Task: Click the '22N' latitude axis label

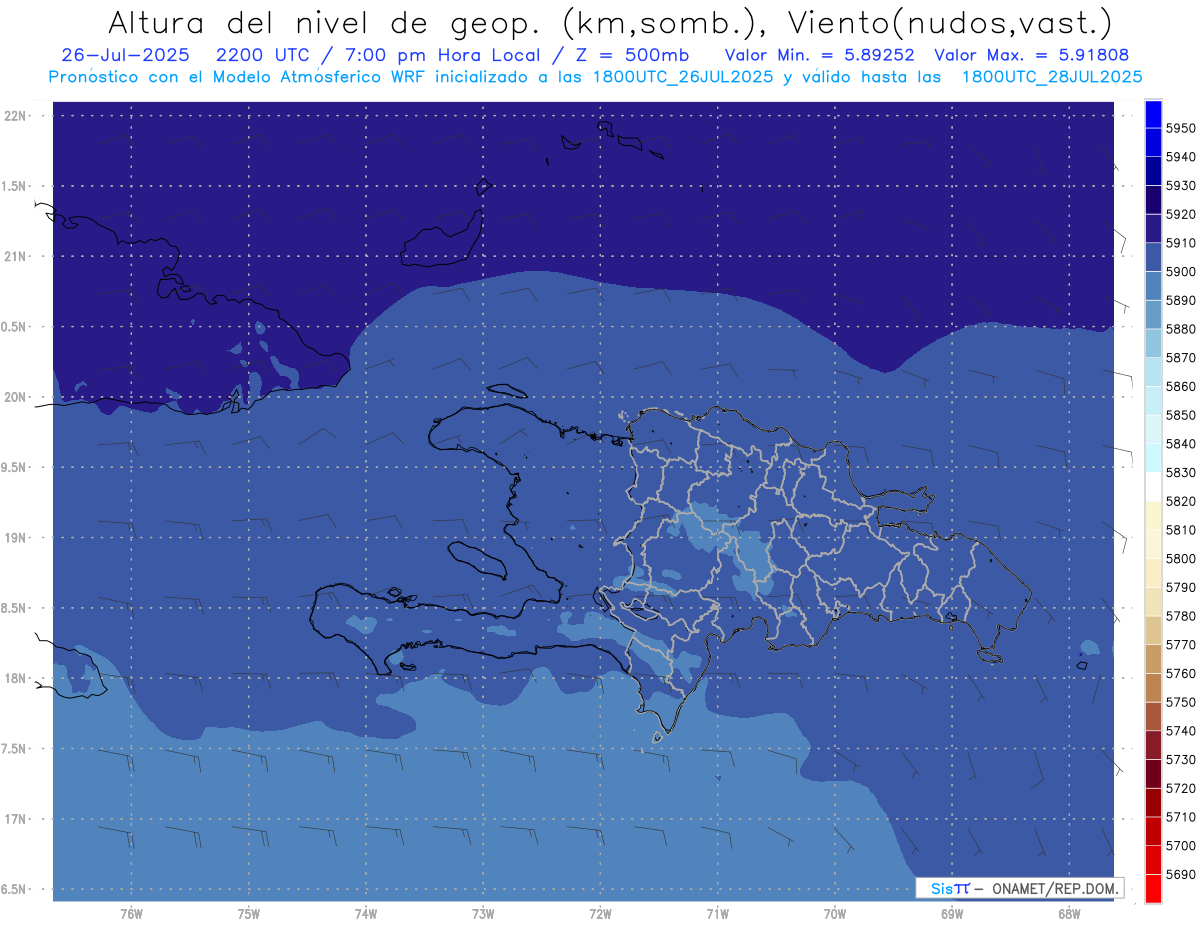Action: pyautogui.click(x=16, y=116)
